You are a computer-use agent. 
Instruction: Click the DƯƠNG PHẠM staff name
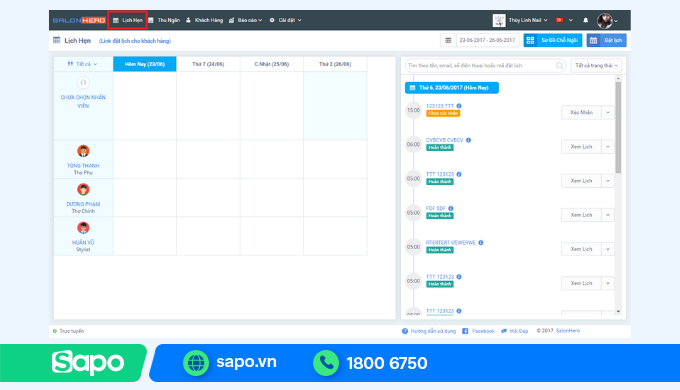tap(83, 204)
